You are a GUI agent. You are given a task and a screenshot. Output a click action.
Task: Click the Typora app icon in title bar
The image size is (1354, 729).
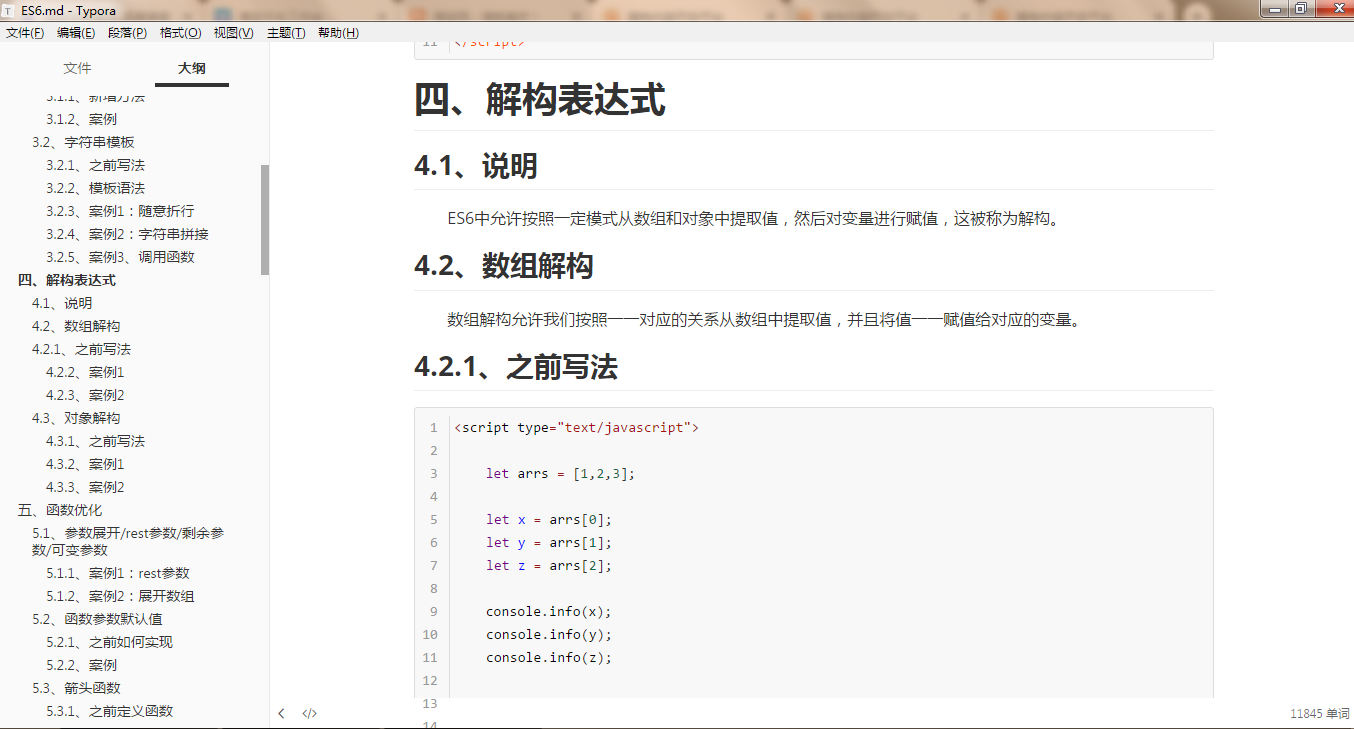click(9, 10)
